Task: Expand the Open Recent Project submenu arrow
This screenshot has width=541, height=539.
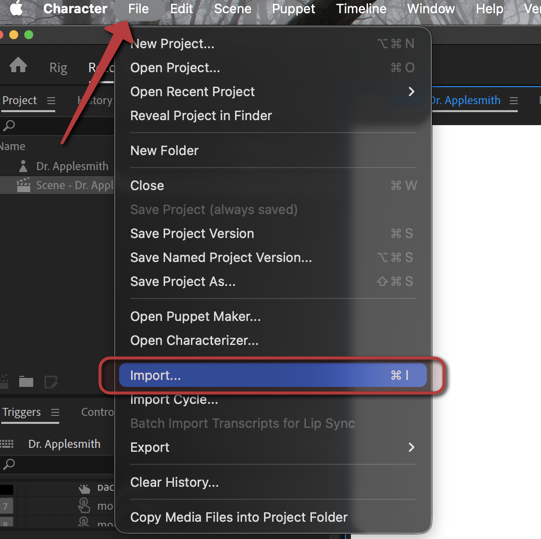Action: pos(411,92)
